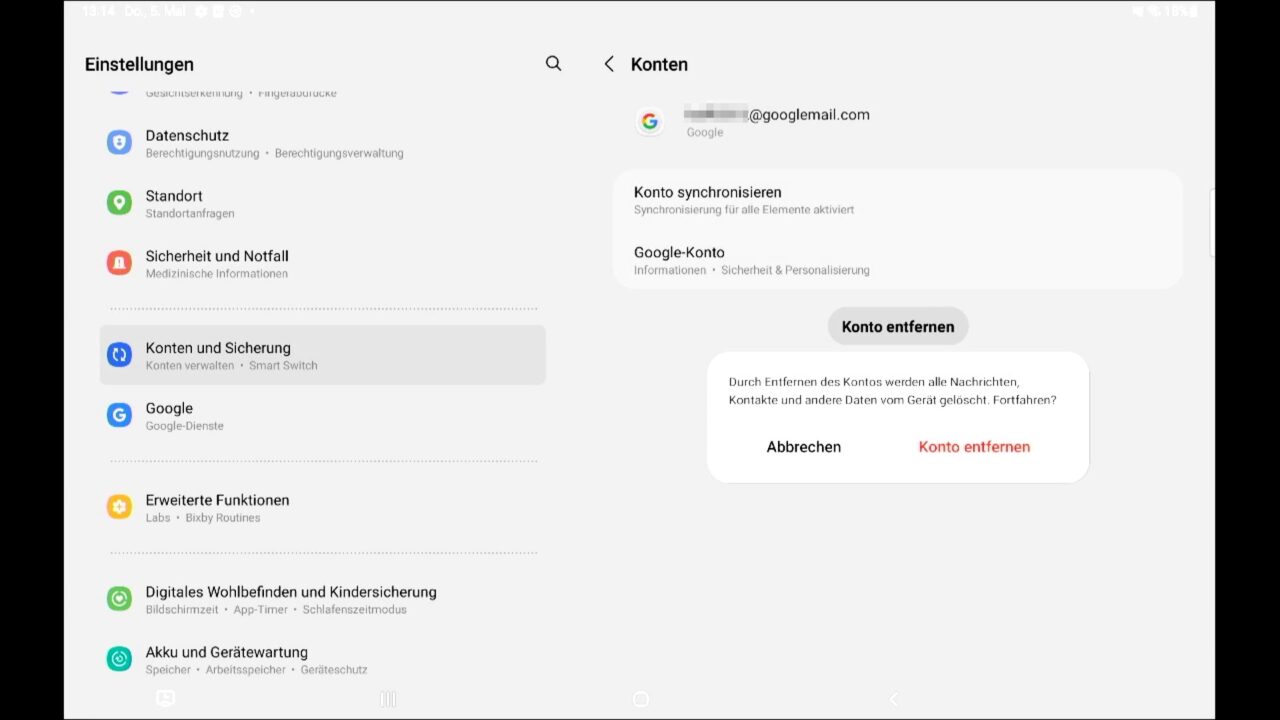Tap the system back navigation arrow
Screen dimensions: 1280x720
[x=894, y=699]
